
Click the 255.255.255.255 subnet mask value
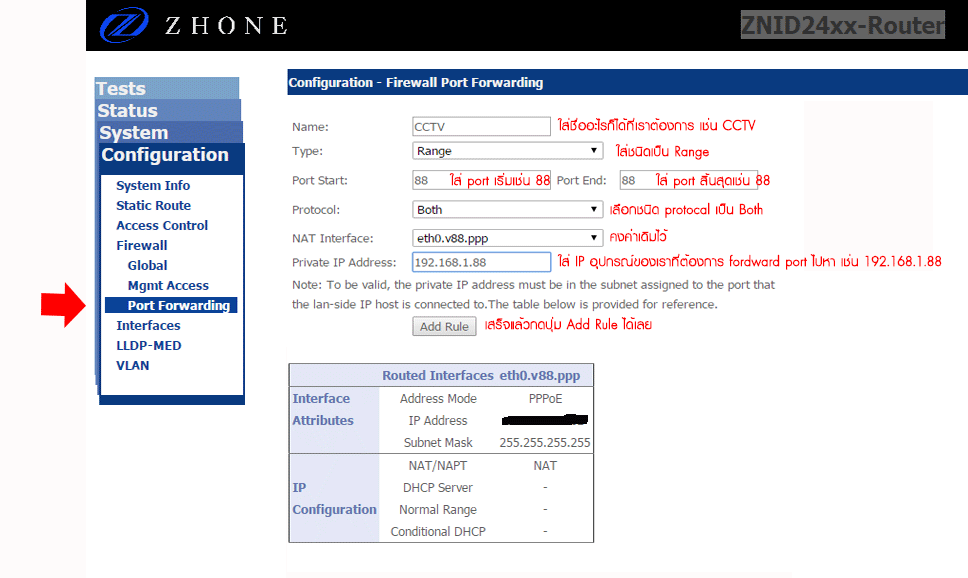point(544,442)
